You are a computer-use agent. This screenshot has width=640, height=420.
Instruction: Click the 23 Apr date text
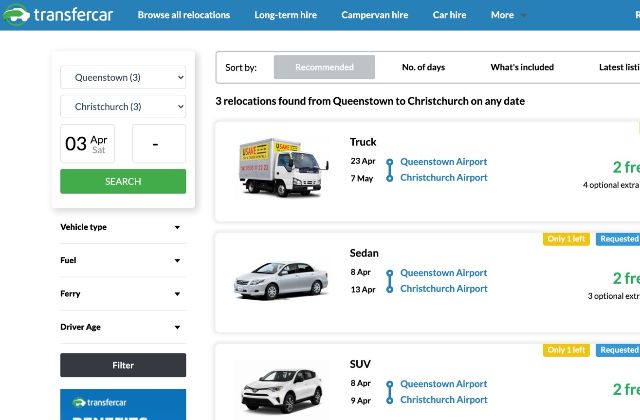363,161
